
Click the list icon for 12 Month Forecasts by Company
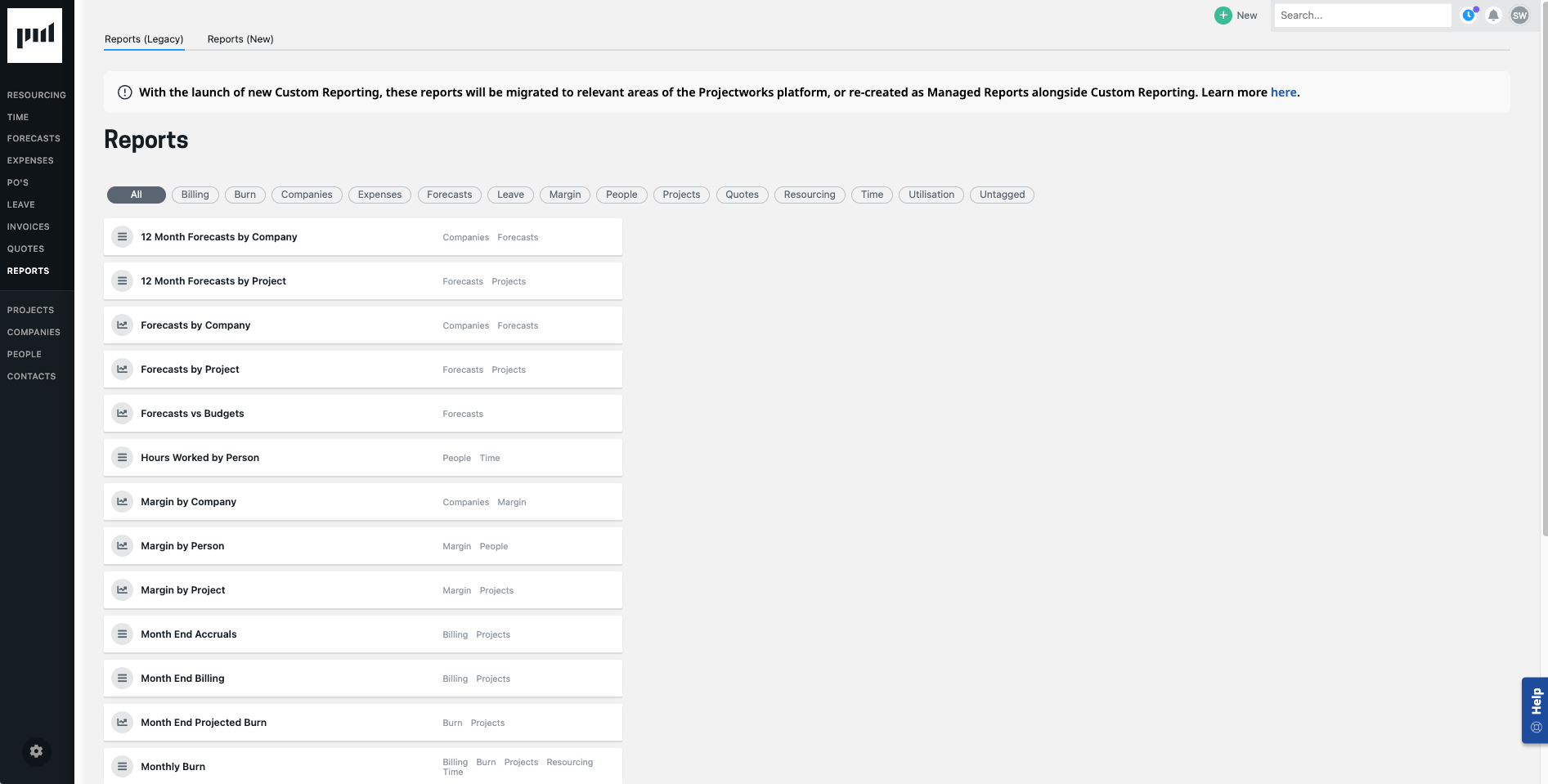point(123,237)
